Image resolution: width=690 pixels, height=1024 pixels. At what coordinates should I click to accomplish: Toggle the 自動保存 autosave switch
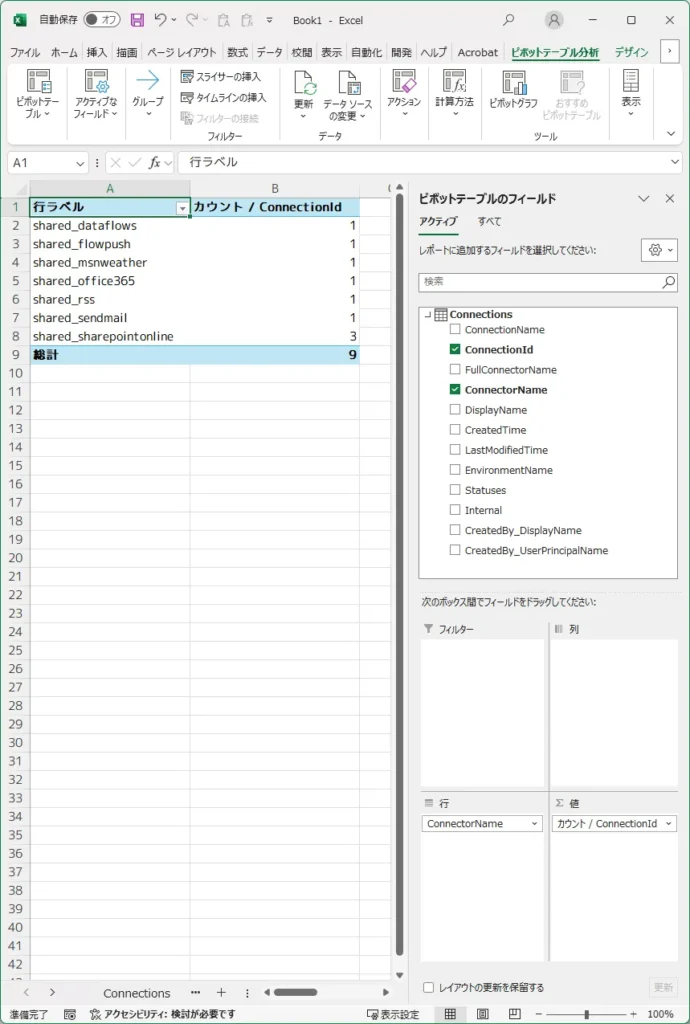(101, 20)
